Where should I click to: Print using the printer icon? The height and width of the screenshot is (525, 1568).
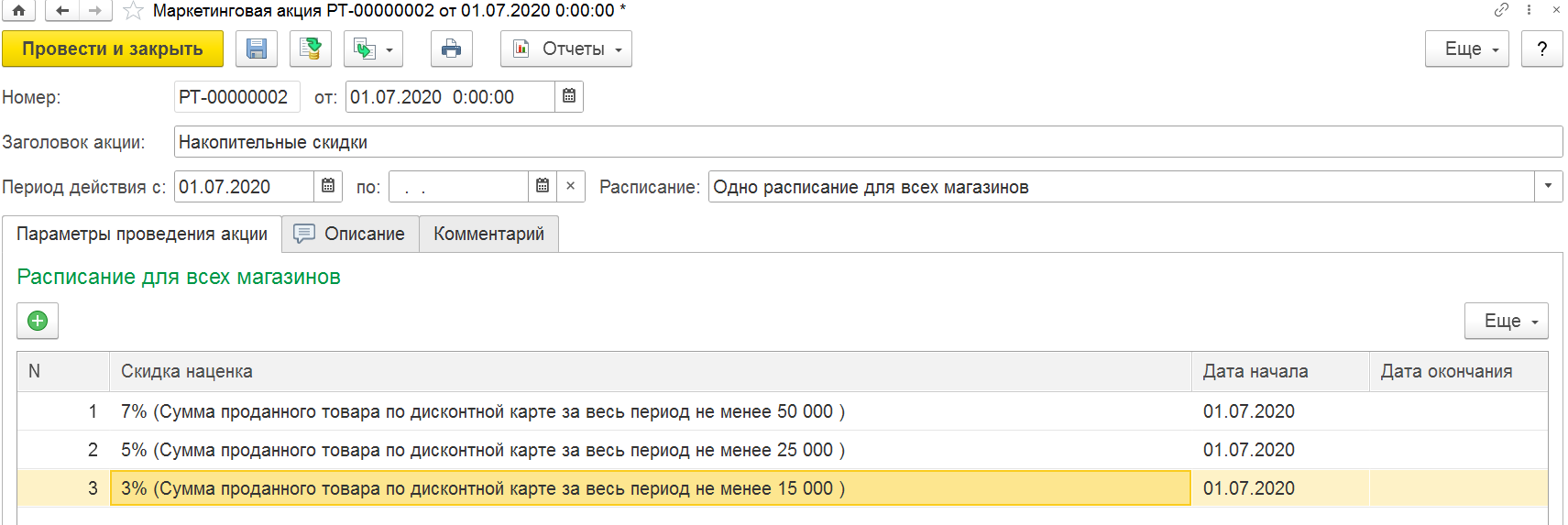point(452,49)
